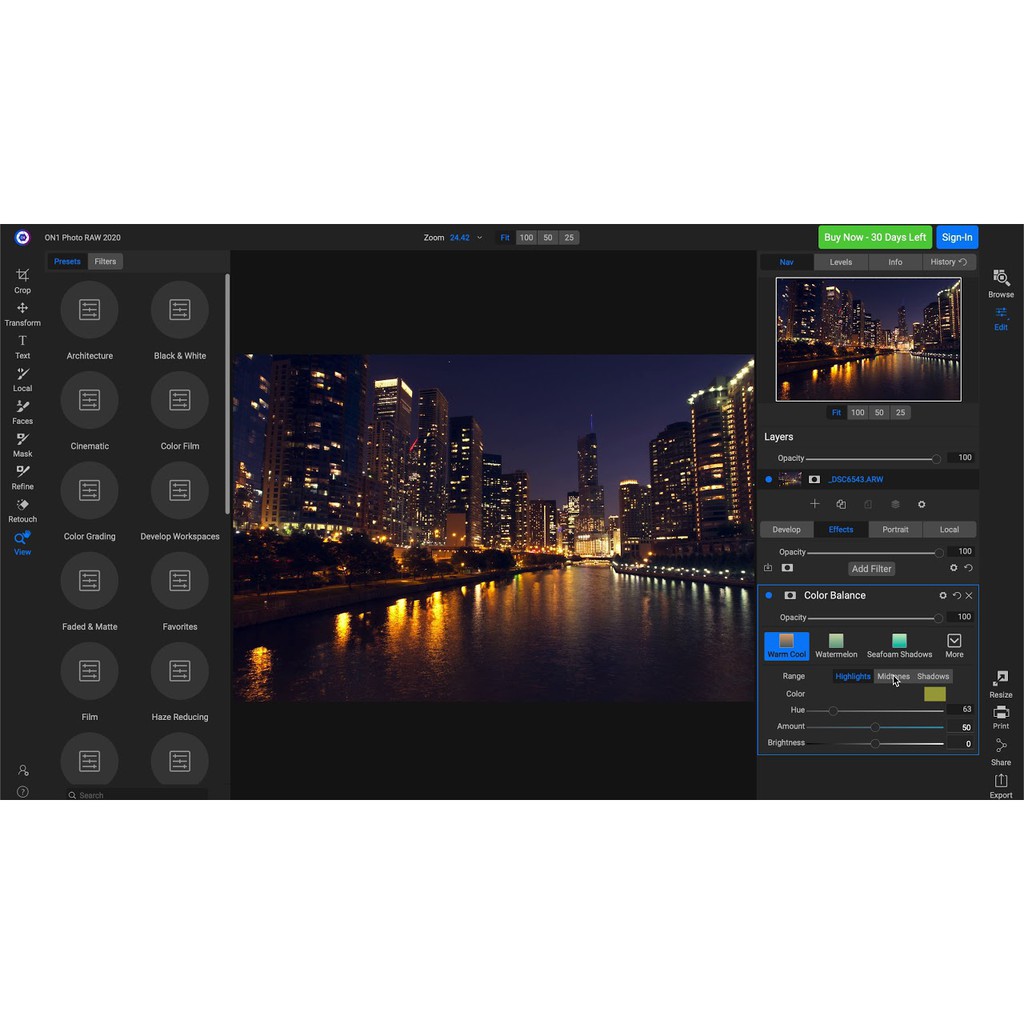Switch to the Portrait tab
The image size is (1024, 1024).
point(895,529)
